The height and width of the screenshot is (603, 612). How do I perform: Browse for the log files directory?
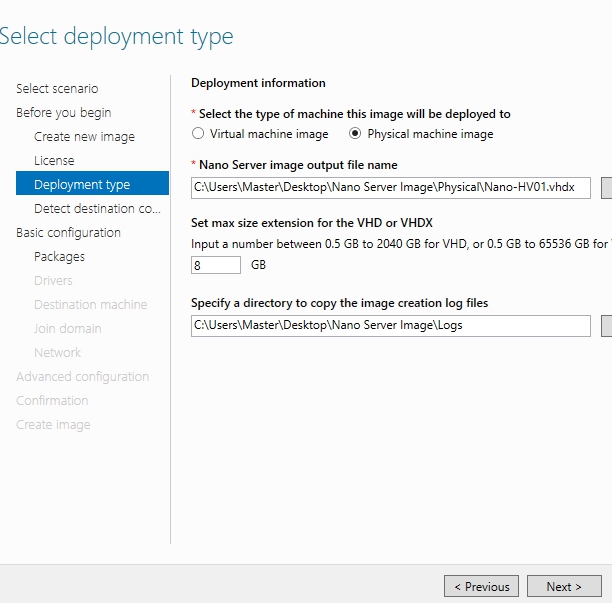tap(606, 325)
